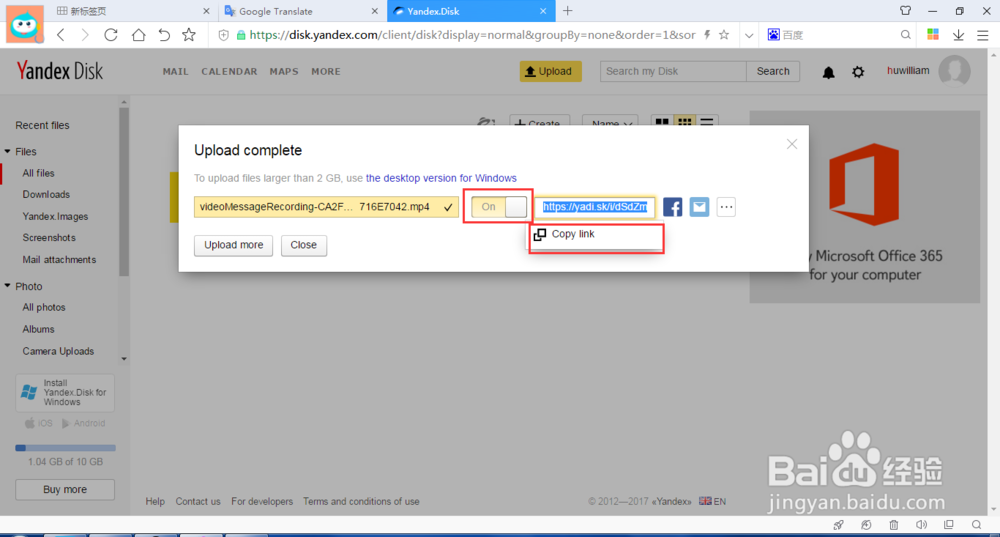
Task: Open the notifications bell
Action: 828,72
